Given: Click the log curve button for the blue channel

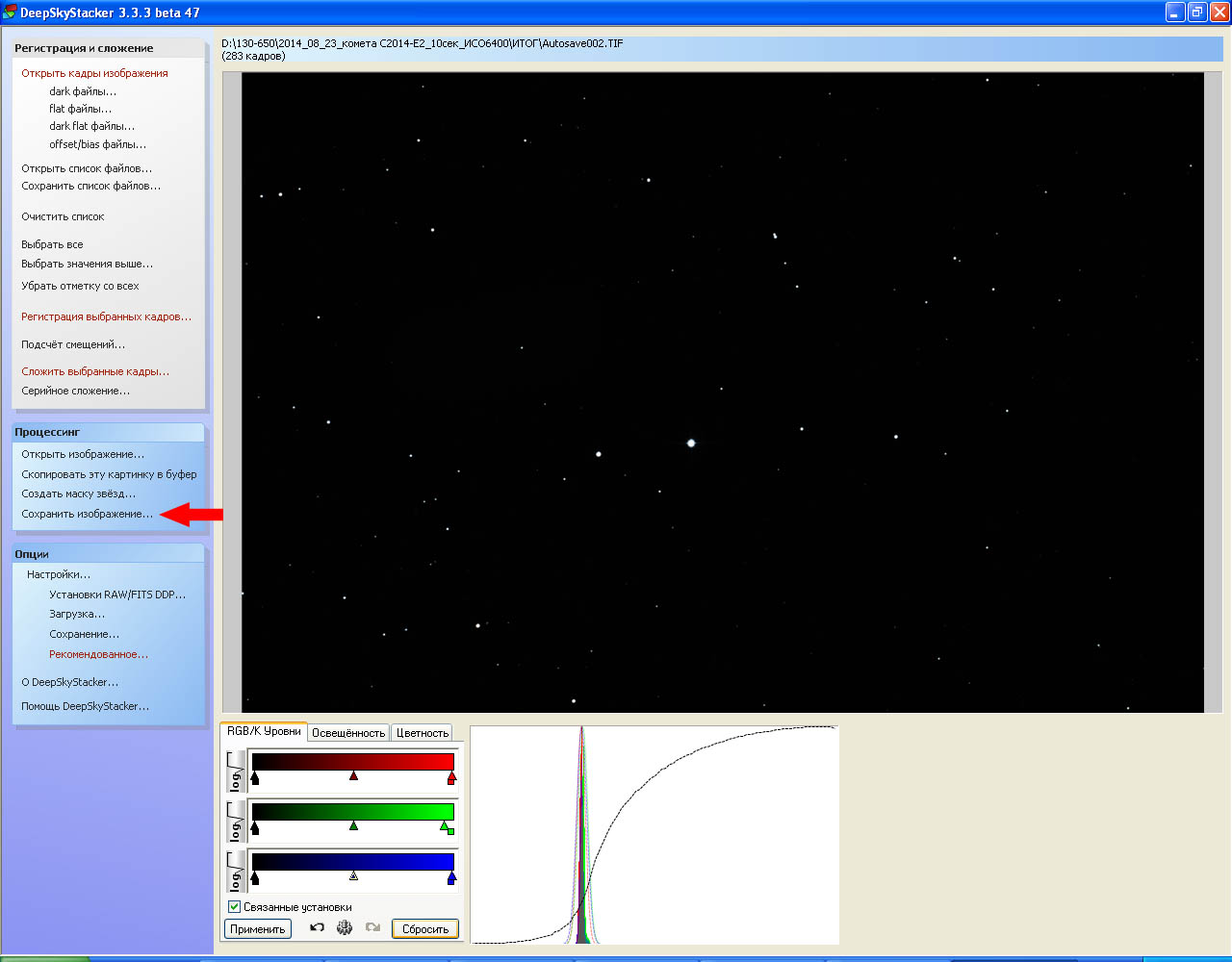Looking at the screenshot, I should (x=236, y=871).
